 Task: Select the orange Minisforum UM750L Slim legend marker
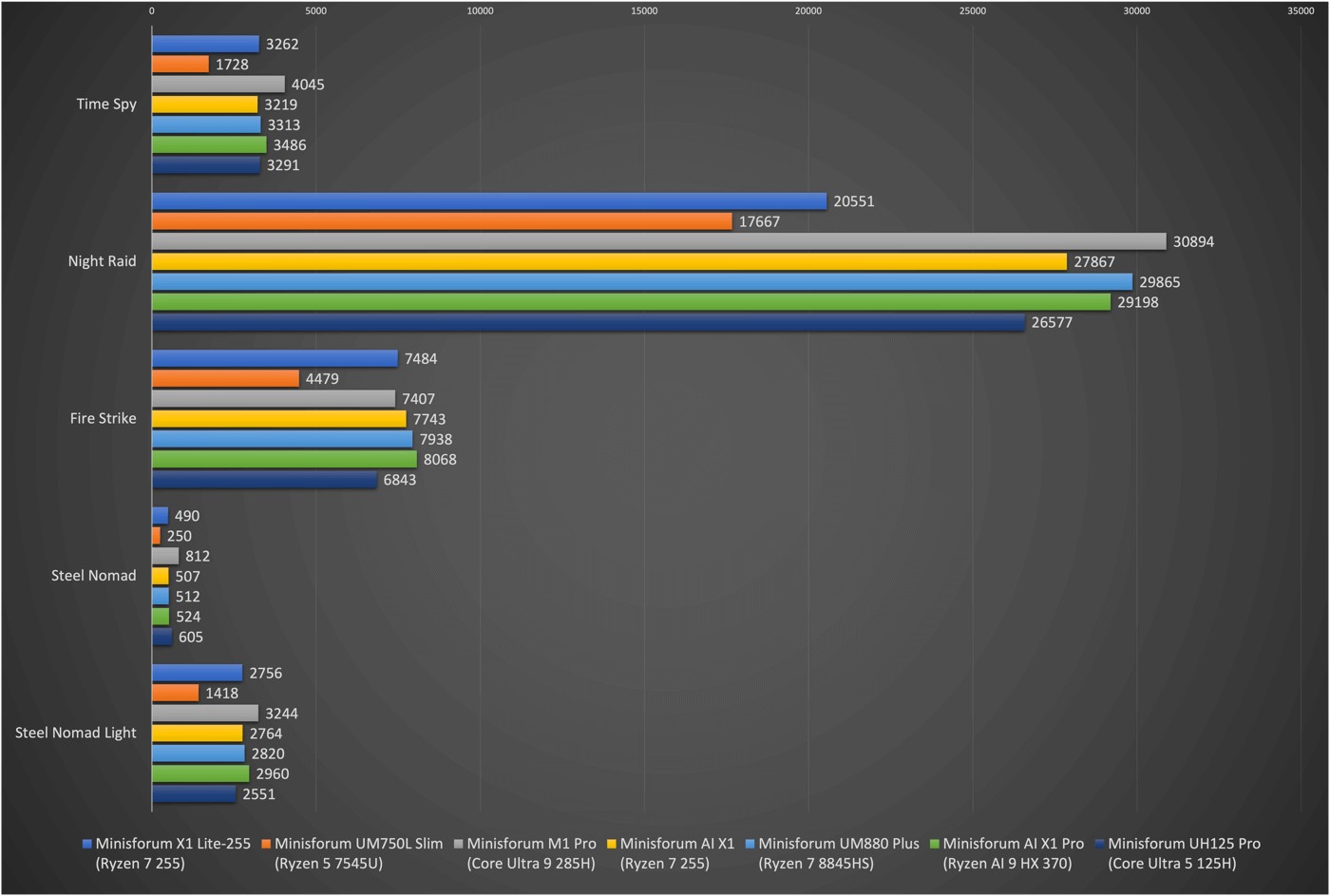266,844
